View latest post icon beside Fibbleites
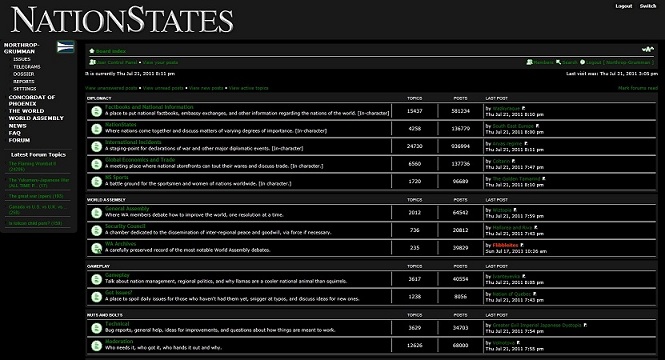Image resolution: width=665 pixels, height=360 pixels. pos(522,245)
